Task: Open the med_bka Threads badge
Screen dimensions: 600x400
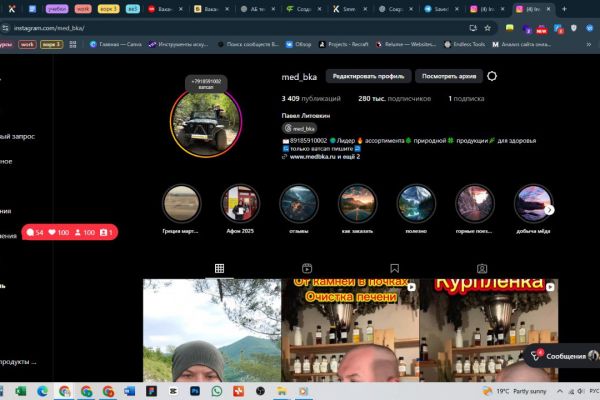Action: point(300,129)
